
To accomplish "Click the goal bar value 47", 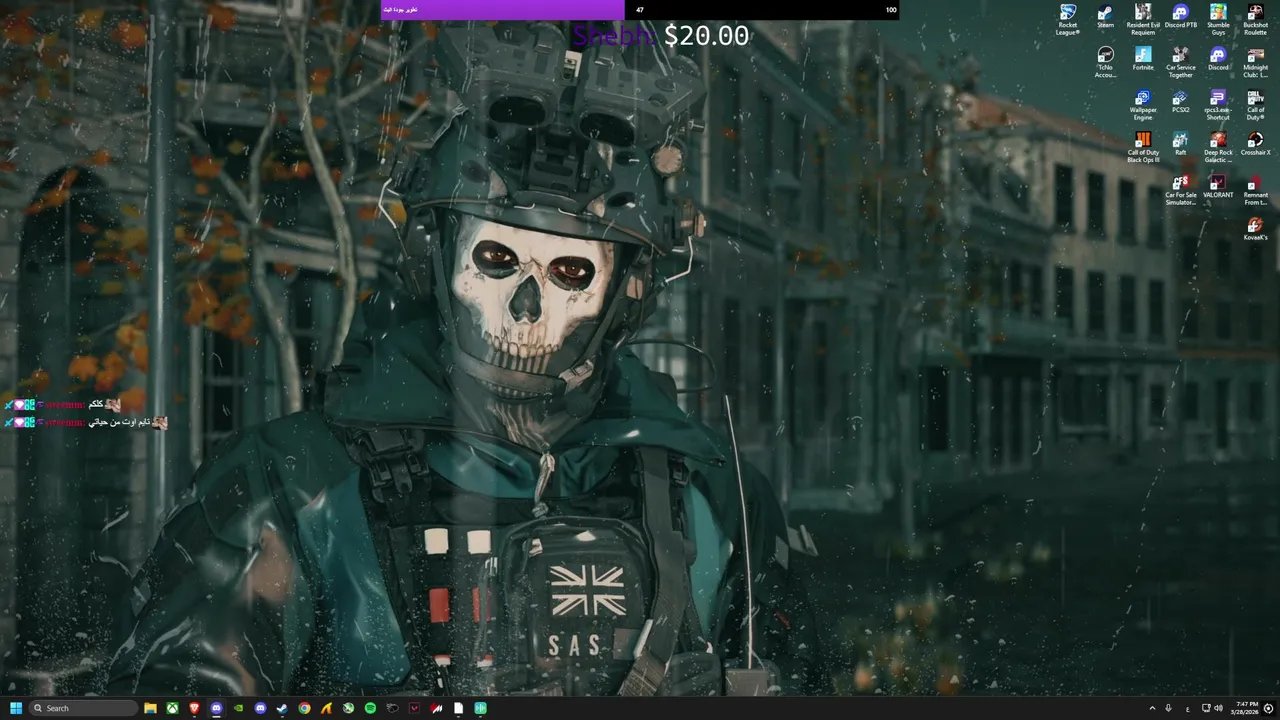I will click(640, 10).
